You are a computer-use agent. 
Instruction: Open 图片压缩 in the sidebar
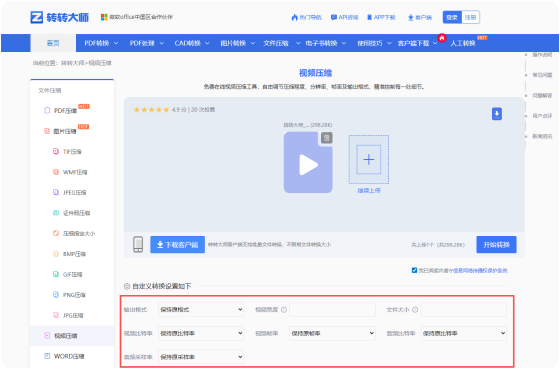click(x=65, y=131)
